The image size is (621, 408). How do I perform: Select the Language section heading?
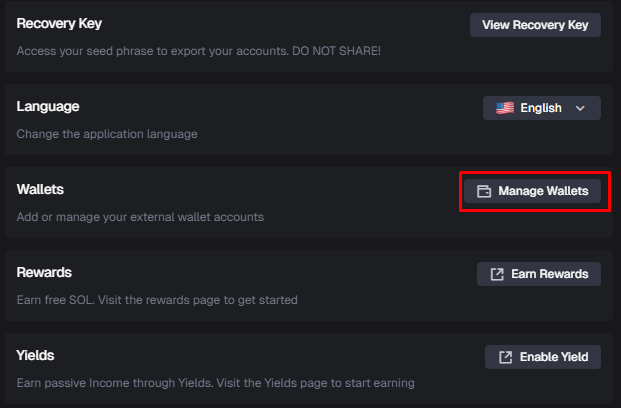click(x=48, y=106)
